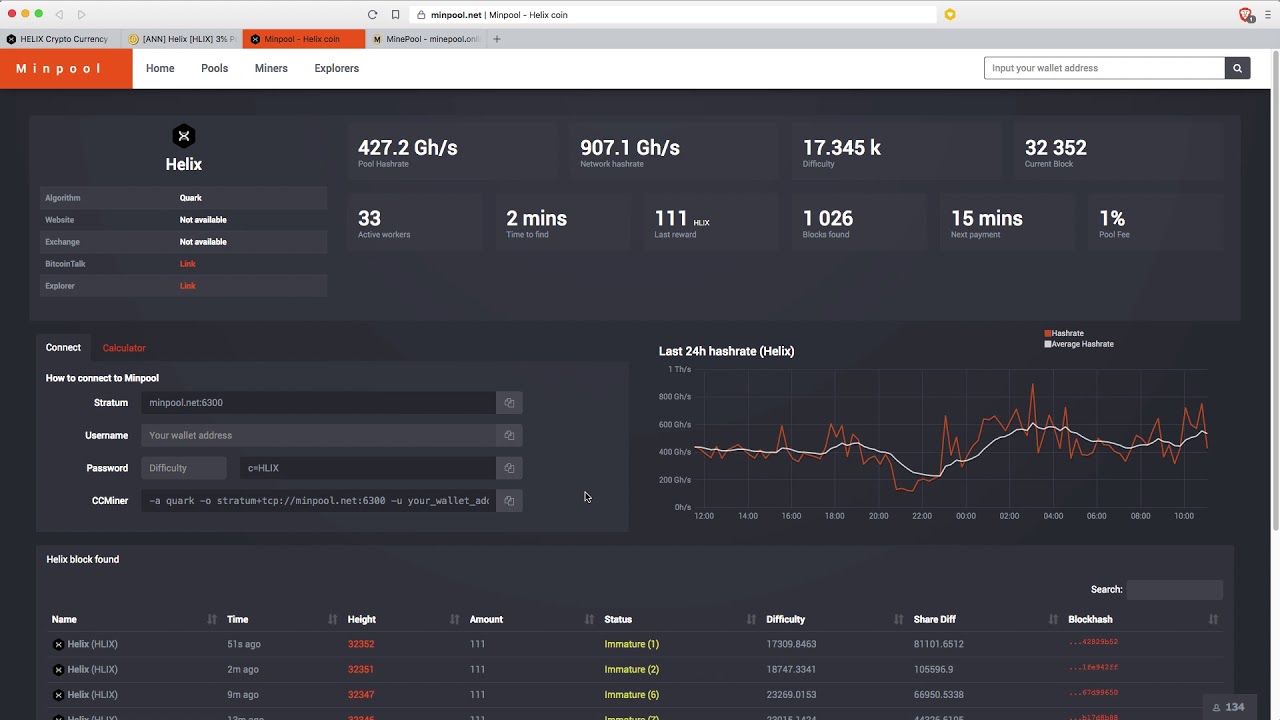Click the wallet search magnifier button
Image resolution: width=1280 pixels, height=720 pixels.
(x=1237, y=68)
